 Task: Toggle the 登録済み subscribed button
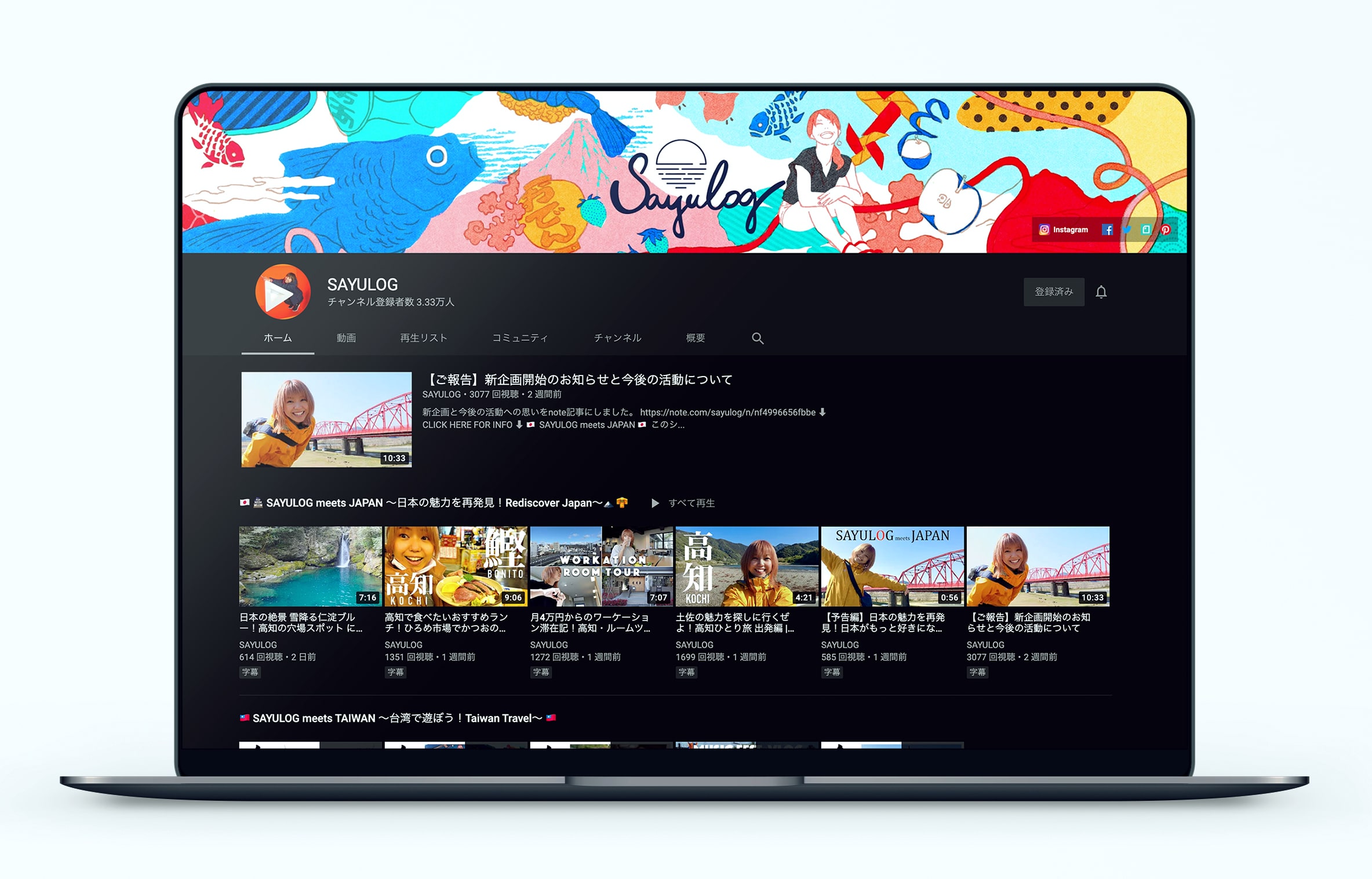[1053, 291]
